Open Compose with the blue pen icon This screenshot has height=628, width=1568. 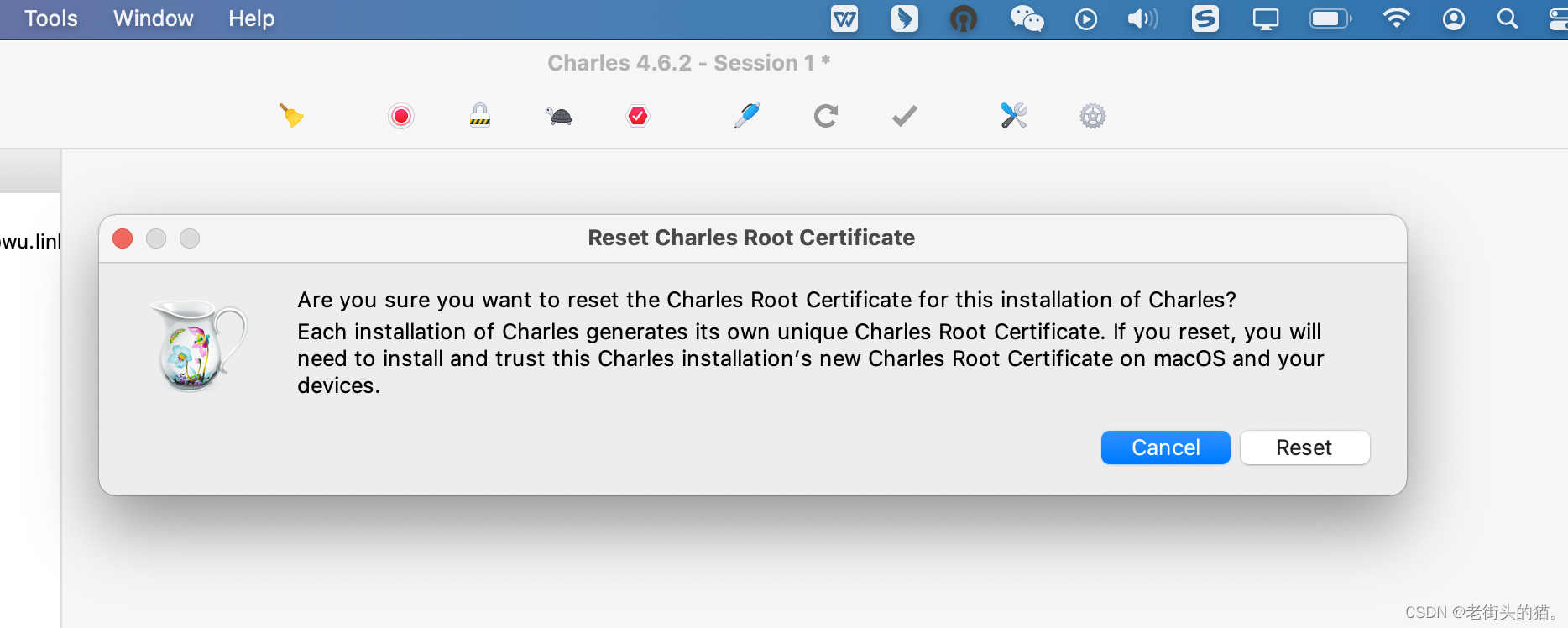[x=746, y=115]
